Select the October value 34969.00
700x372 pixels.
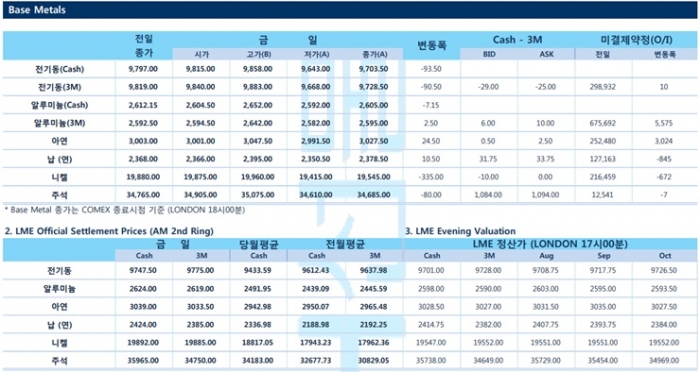click(x=664, y=360)
